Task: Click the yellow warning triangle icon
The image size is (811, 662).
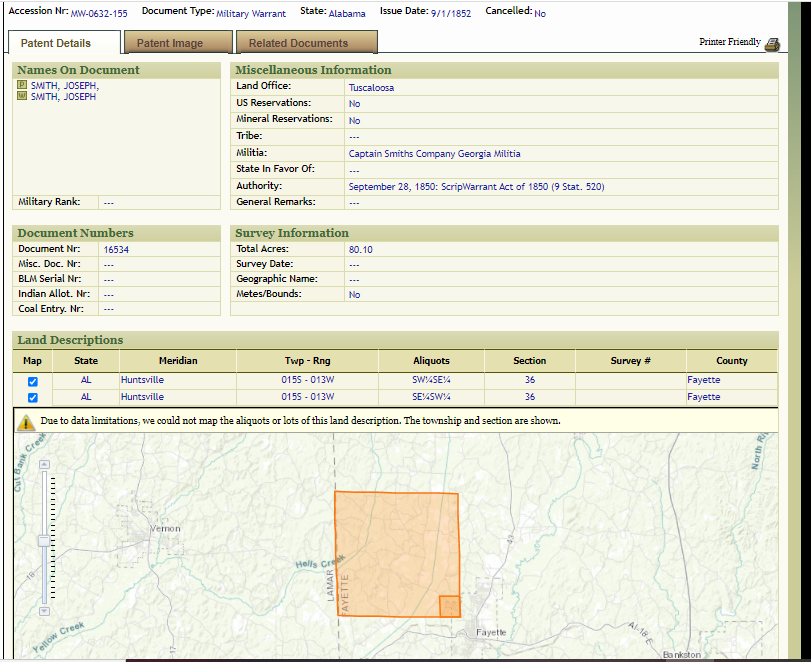Action: click(x=26, y=421)
